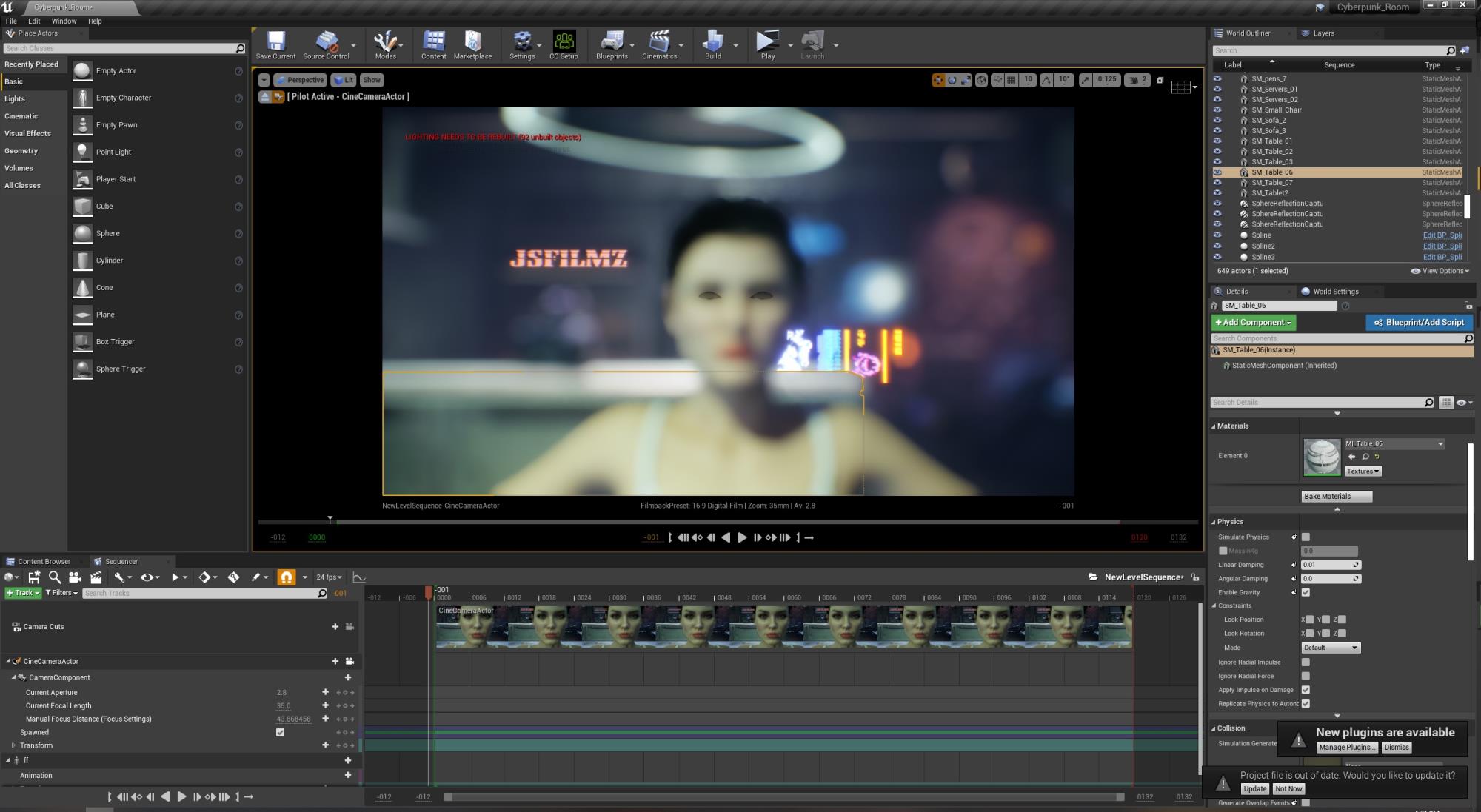
Task: Open View Options in World Outliner
Action: point(1440,271)
